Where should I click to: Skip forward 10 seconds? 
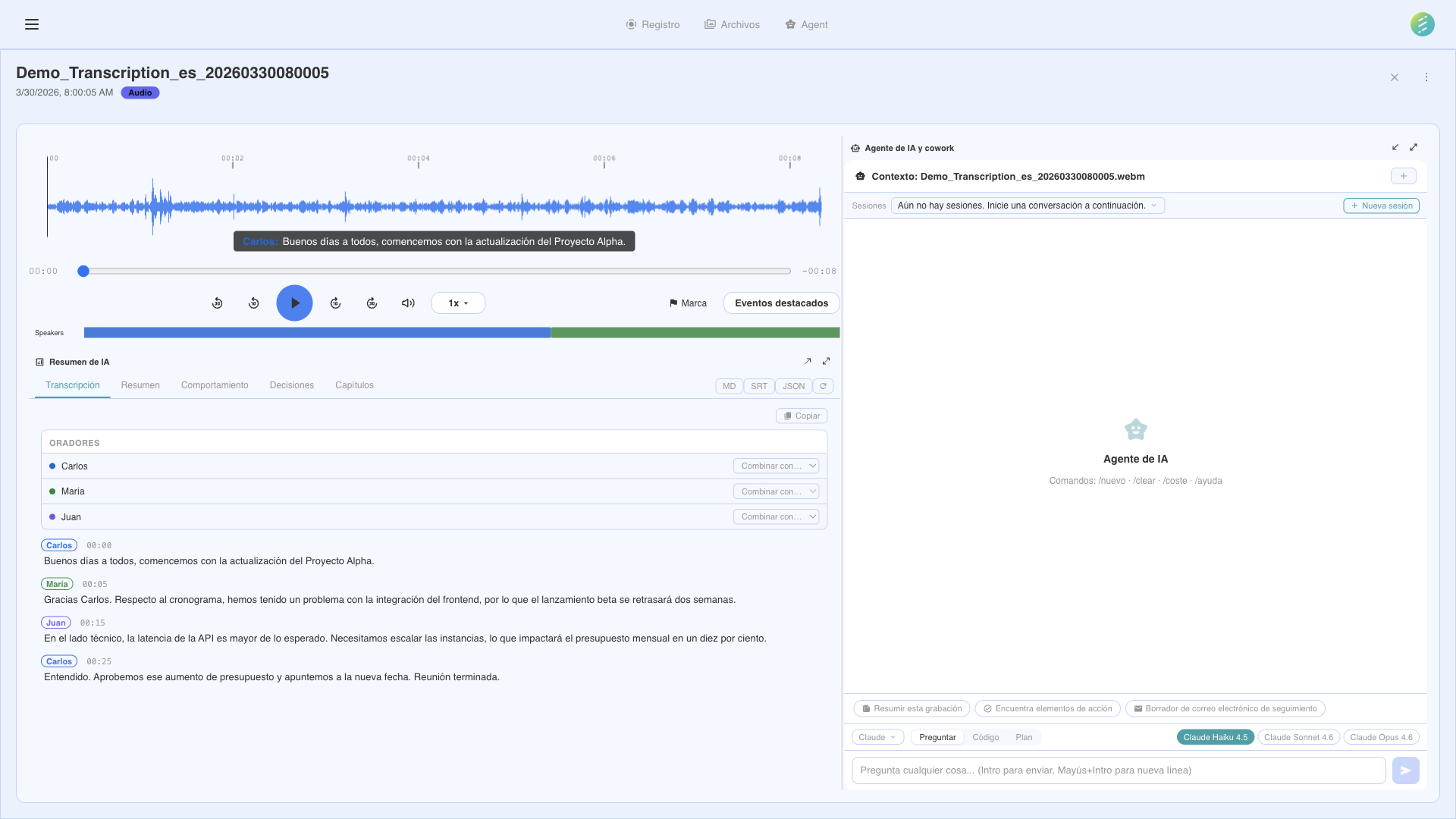point(336,303)
